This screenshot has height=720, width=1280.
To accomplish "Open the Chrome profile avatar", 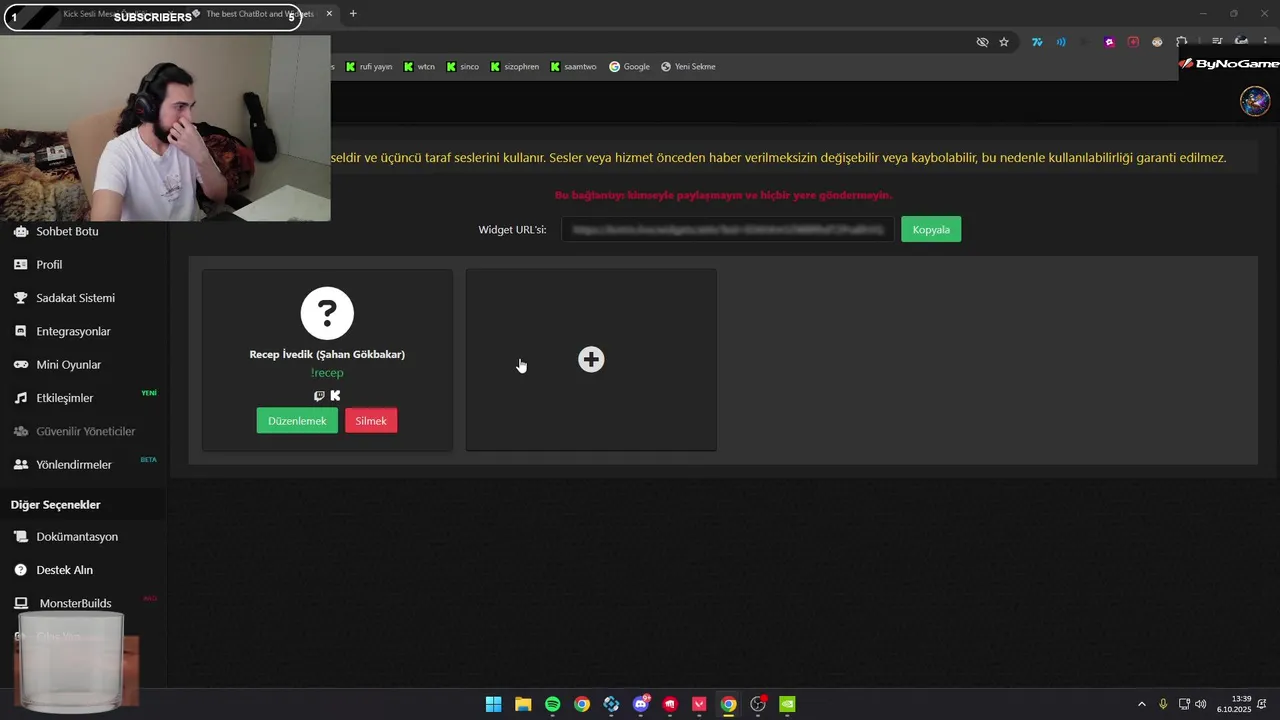I will [1241, 42].
